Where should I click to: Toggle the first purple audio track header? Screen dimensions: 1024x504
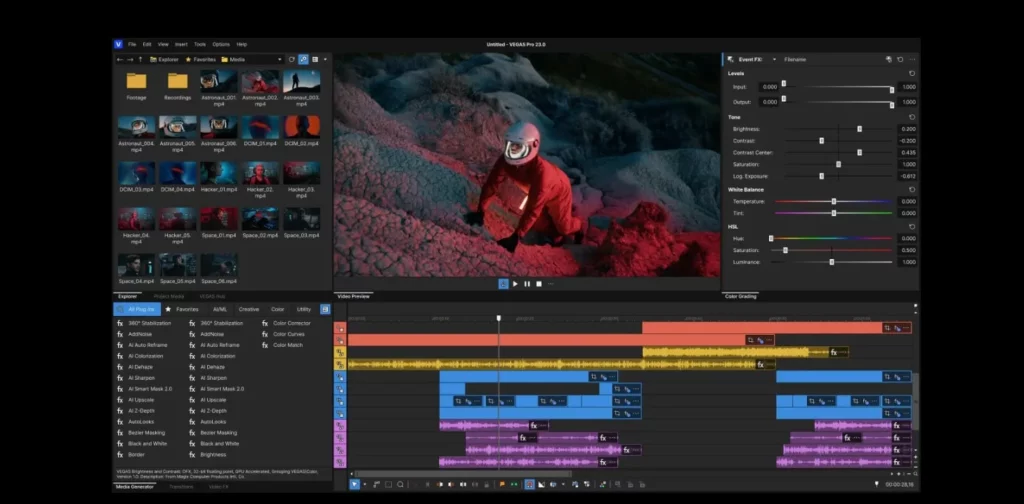(340, 426)
